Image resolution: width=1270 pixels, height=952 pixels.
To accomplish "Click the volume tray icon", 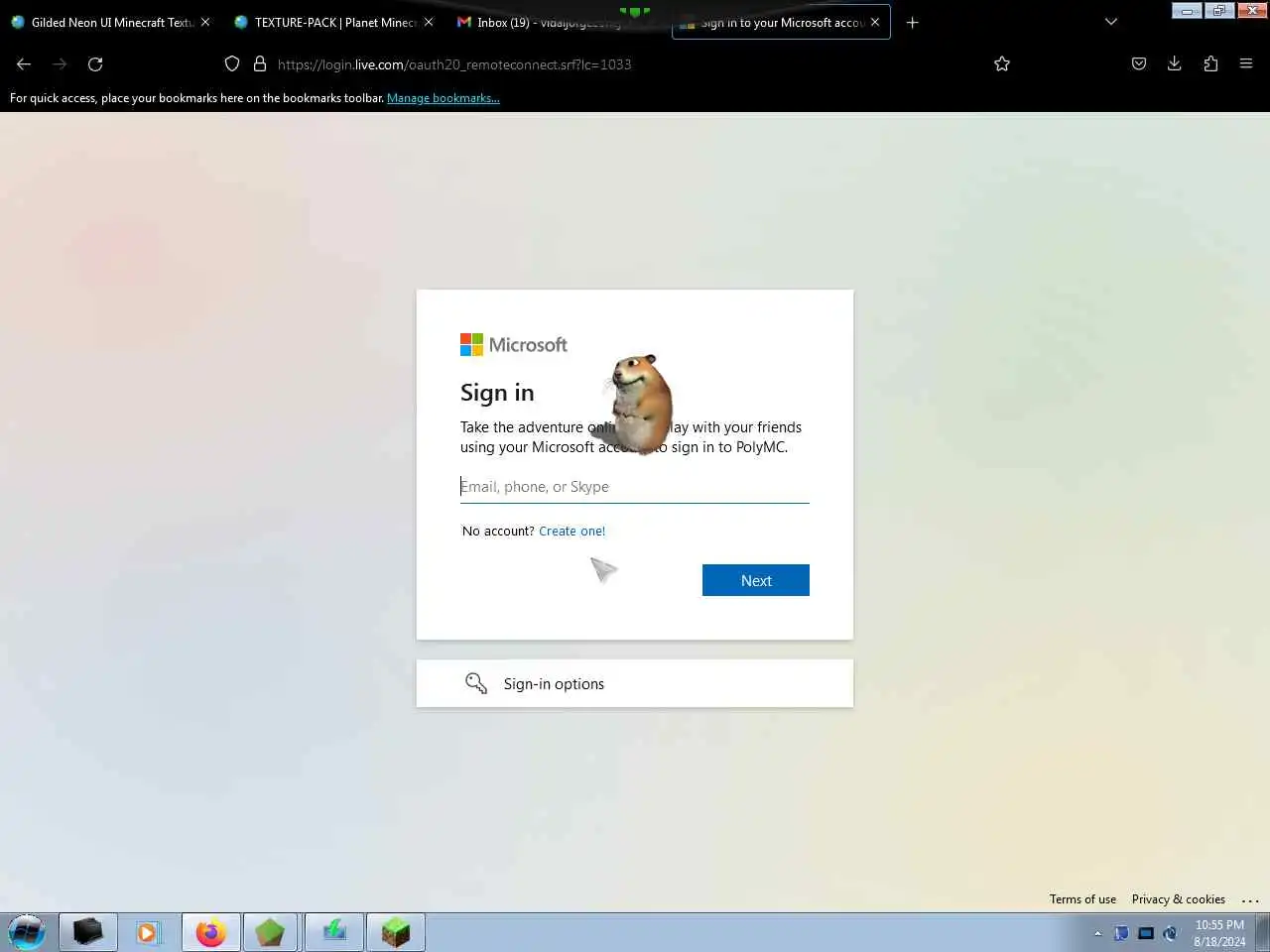I will pos(1171,933).
